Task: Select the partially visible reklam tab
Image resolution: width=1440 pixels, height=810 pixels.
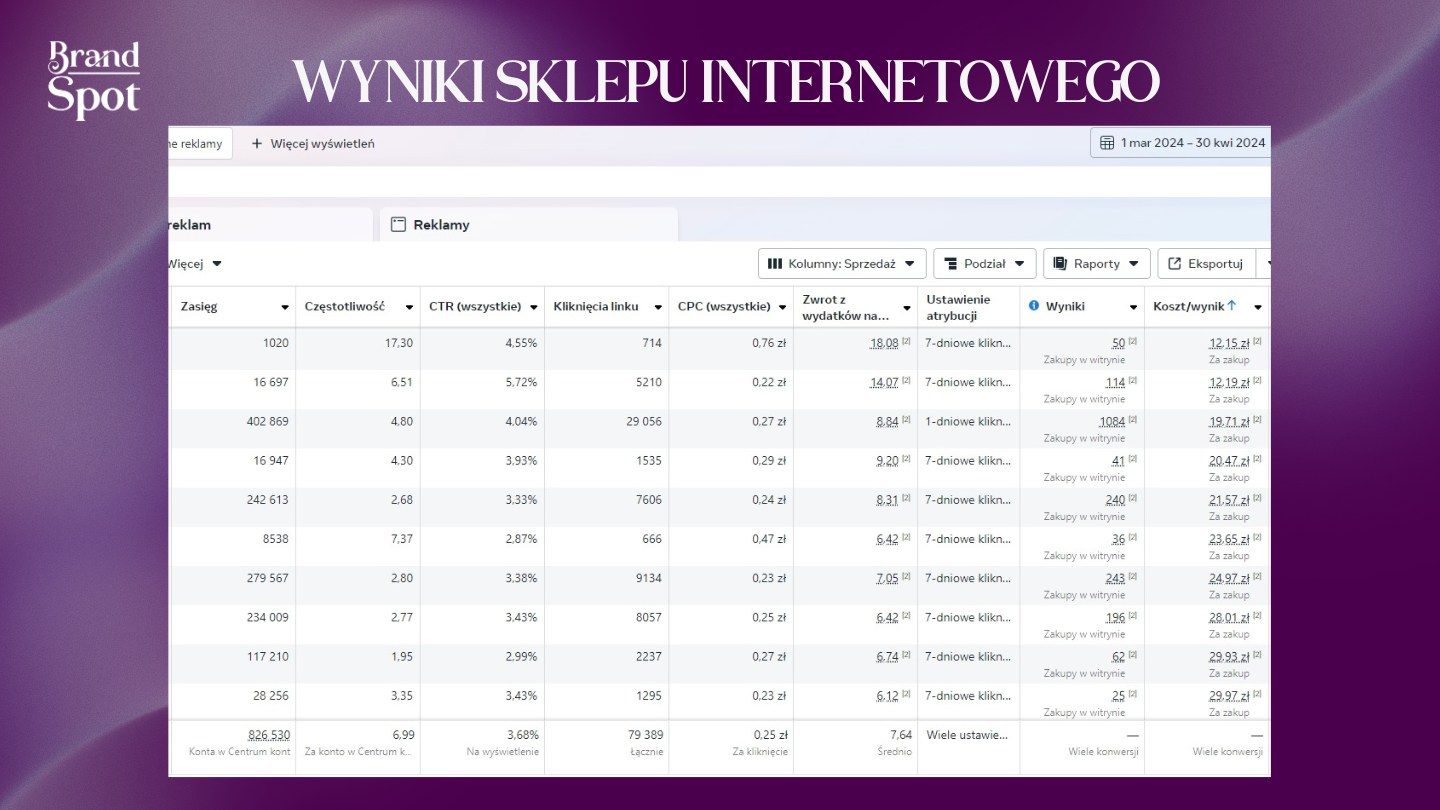Action: pyautogui.click(x=190, y=225)
